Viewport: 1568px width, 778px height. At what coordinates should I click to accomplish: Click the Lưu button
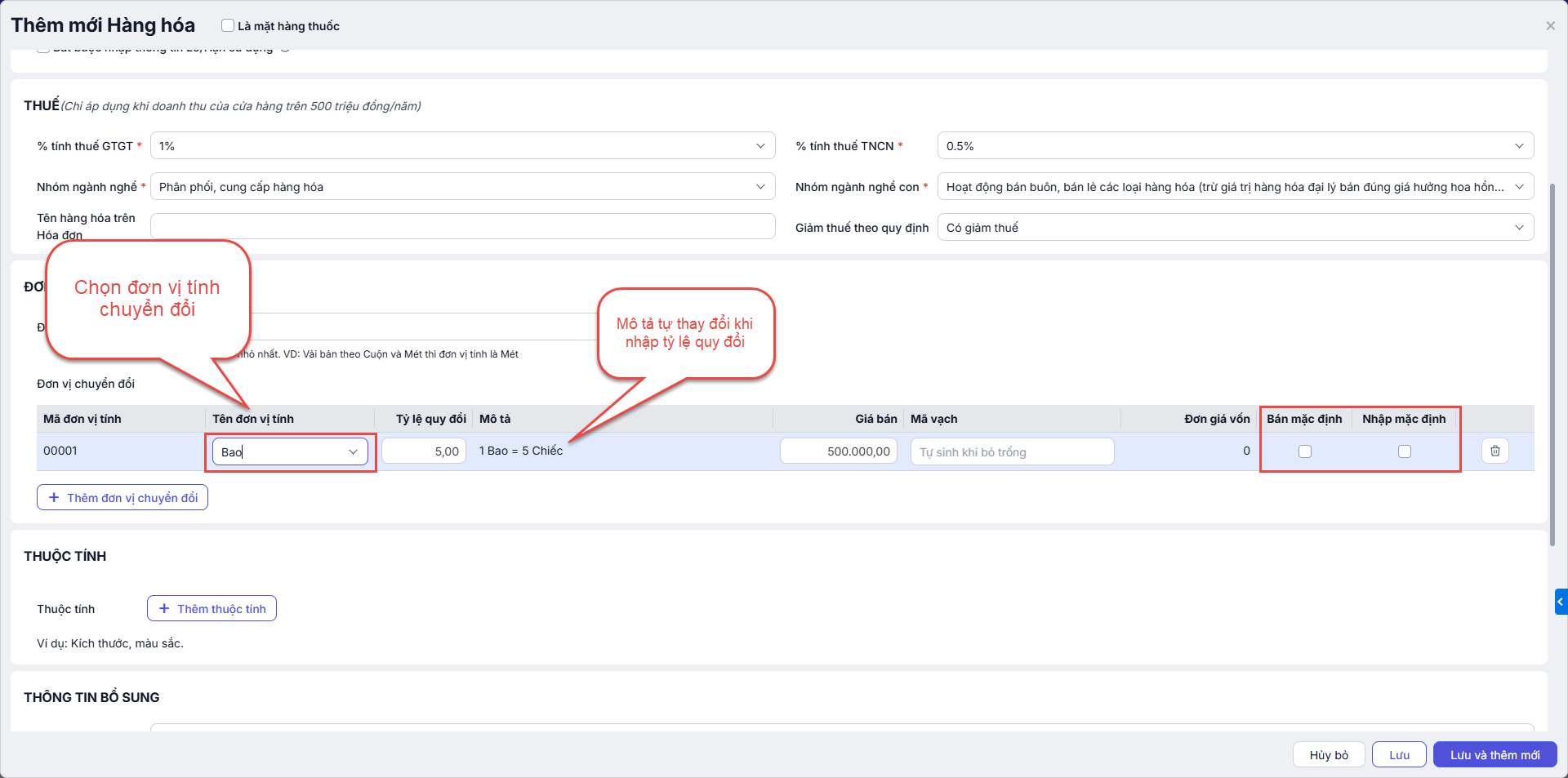(x=1399, y=755)
